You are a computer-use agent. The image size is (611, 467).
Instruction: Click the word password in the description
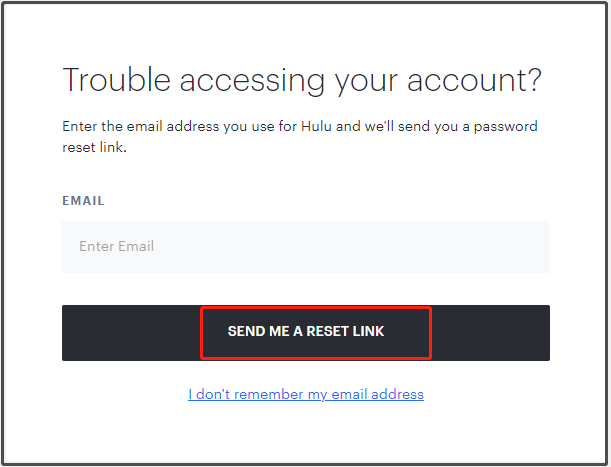click(506, 127)
